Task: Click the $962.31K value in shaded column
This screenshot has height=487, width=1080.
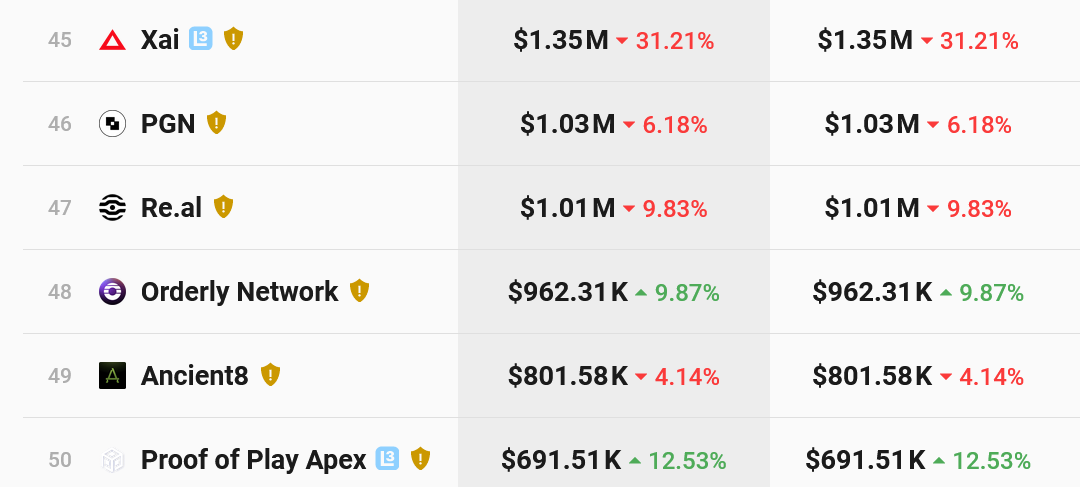Action: 568,293
